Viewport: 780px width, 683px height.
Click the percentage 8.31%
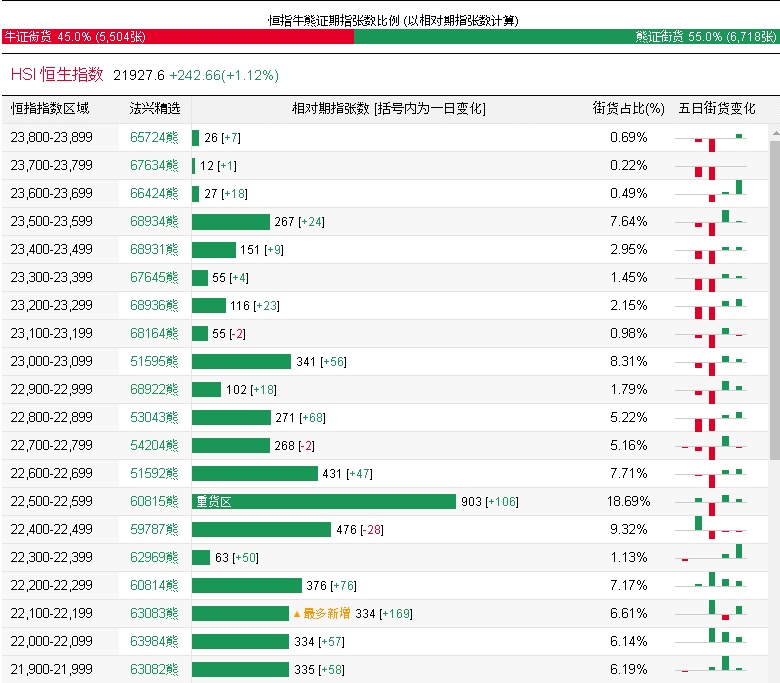point(629,361)
